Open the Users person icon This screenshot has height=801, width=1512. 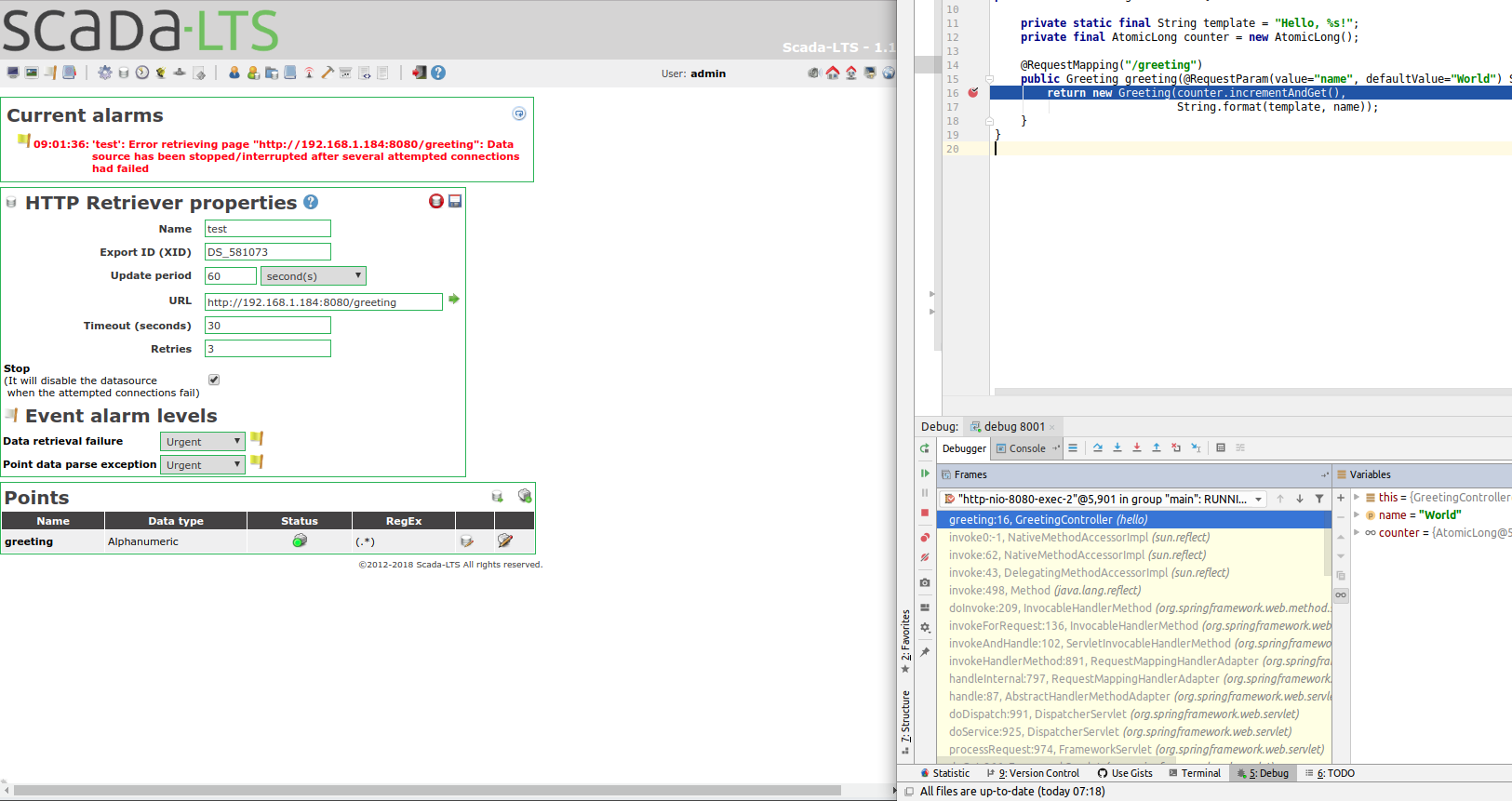[x=234, y=73]
